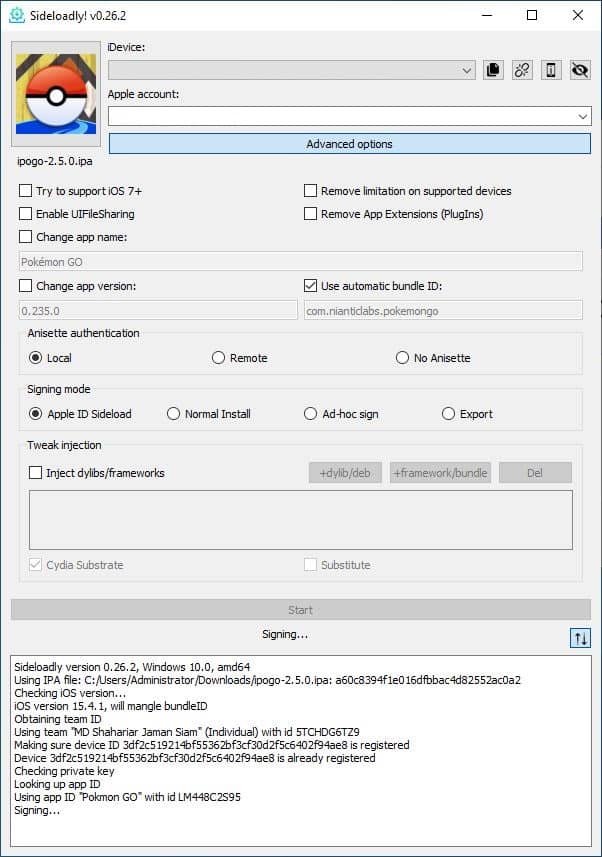The image size is (602, 857).
Task: Open the Apple account dropdown
Action: [x=349, y=116]
